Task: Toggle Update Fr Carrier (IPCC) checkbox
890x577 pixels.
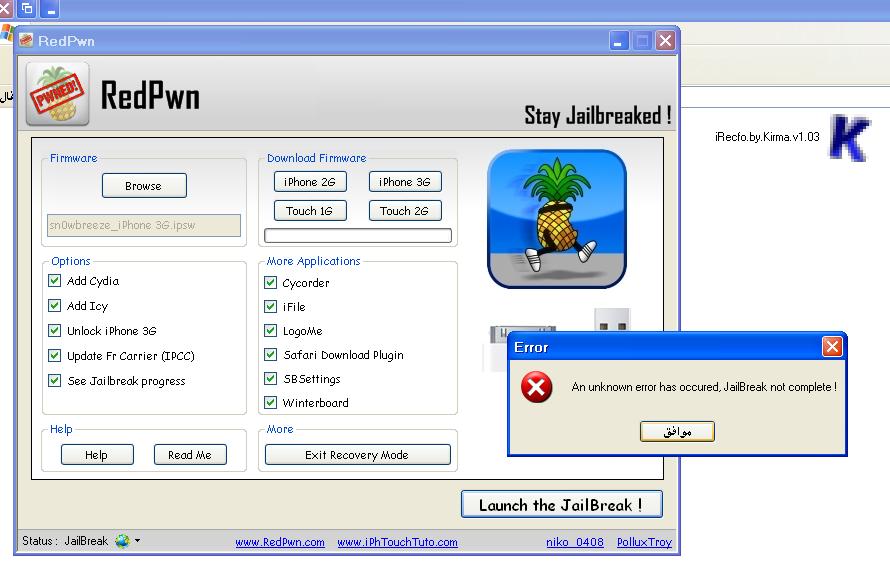Action: click(54, 355)
